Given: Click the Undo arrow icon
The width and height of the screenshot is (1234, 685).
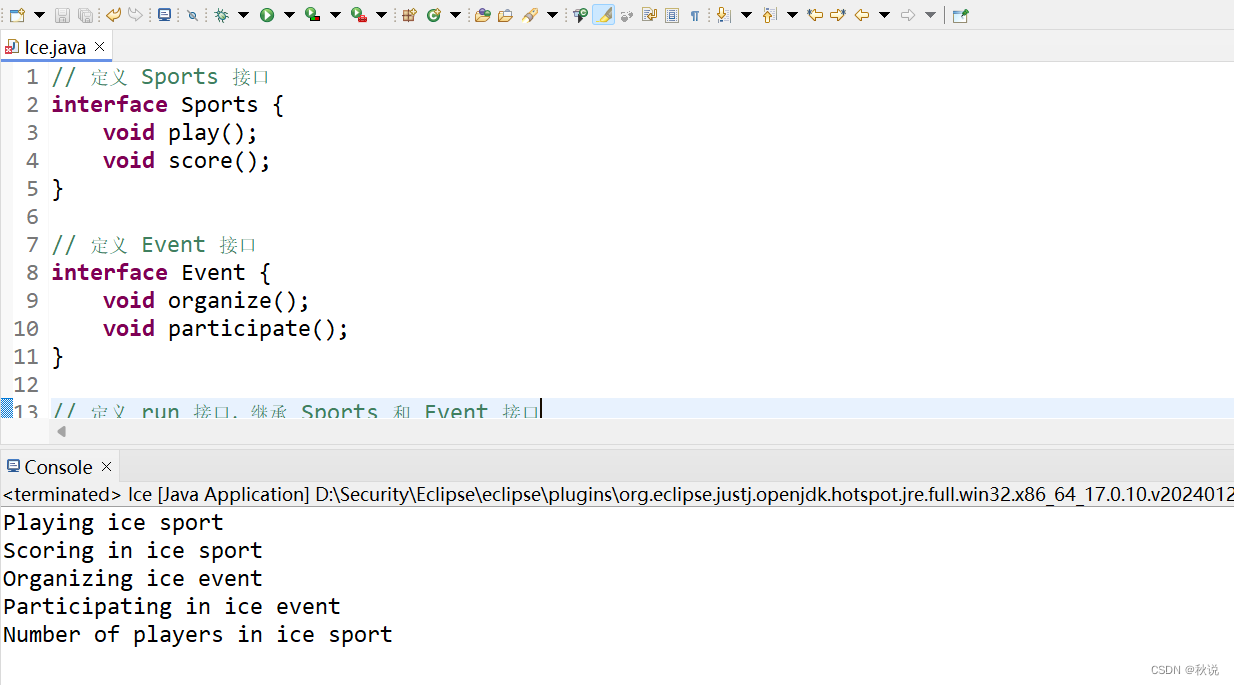Looking at the screenshot, I should 113,15.
